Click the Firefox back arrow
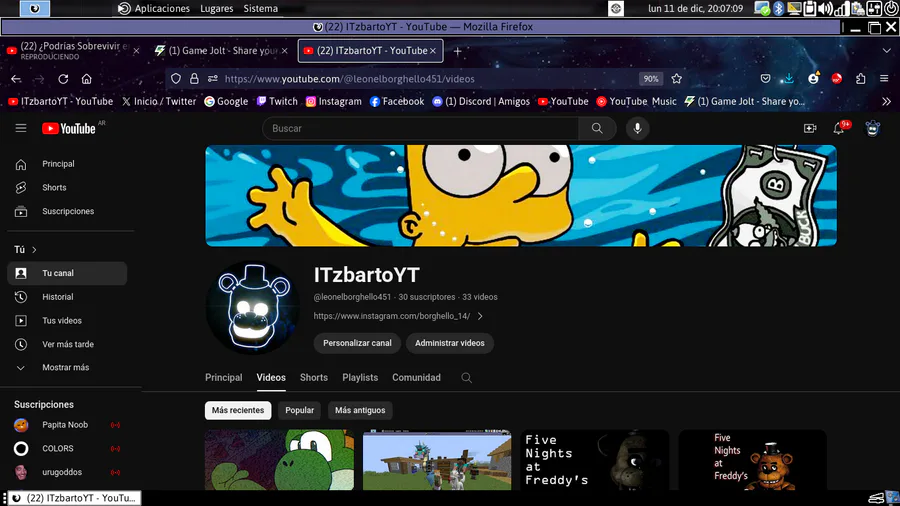900x506 pixels. click(x=16, y=79)
